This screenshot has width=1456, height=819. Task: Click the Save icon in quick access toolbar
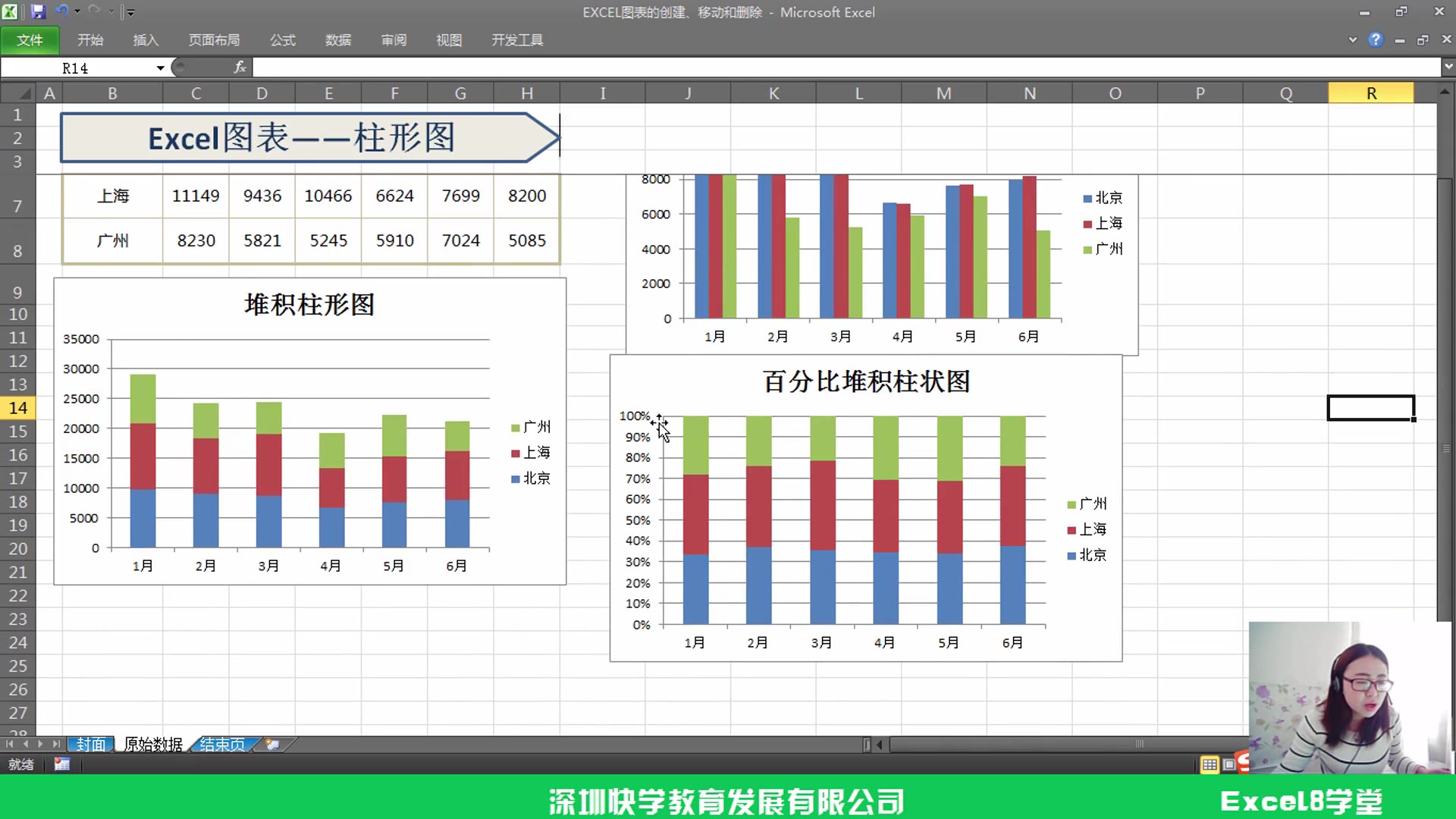click(38, 11)
